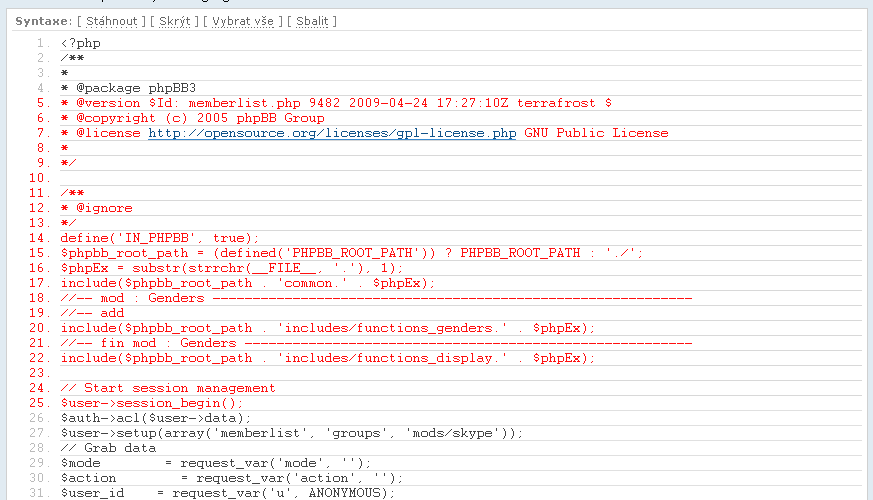
Task: Click the @copyright 2005 phpBB Group line
Action: [x=192, y=118]
